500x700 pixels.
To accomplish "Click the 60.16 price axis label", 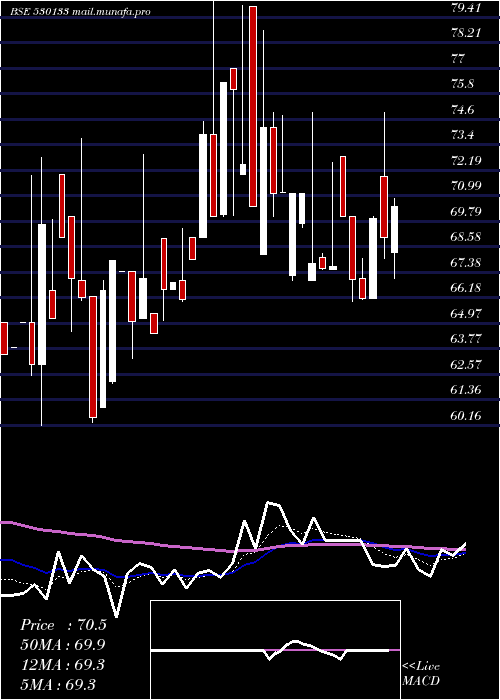I will [466, 416].
